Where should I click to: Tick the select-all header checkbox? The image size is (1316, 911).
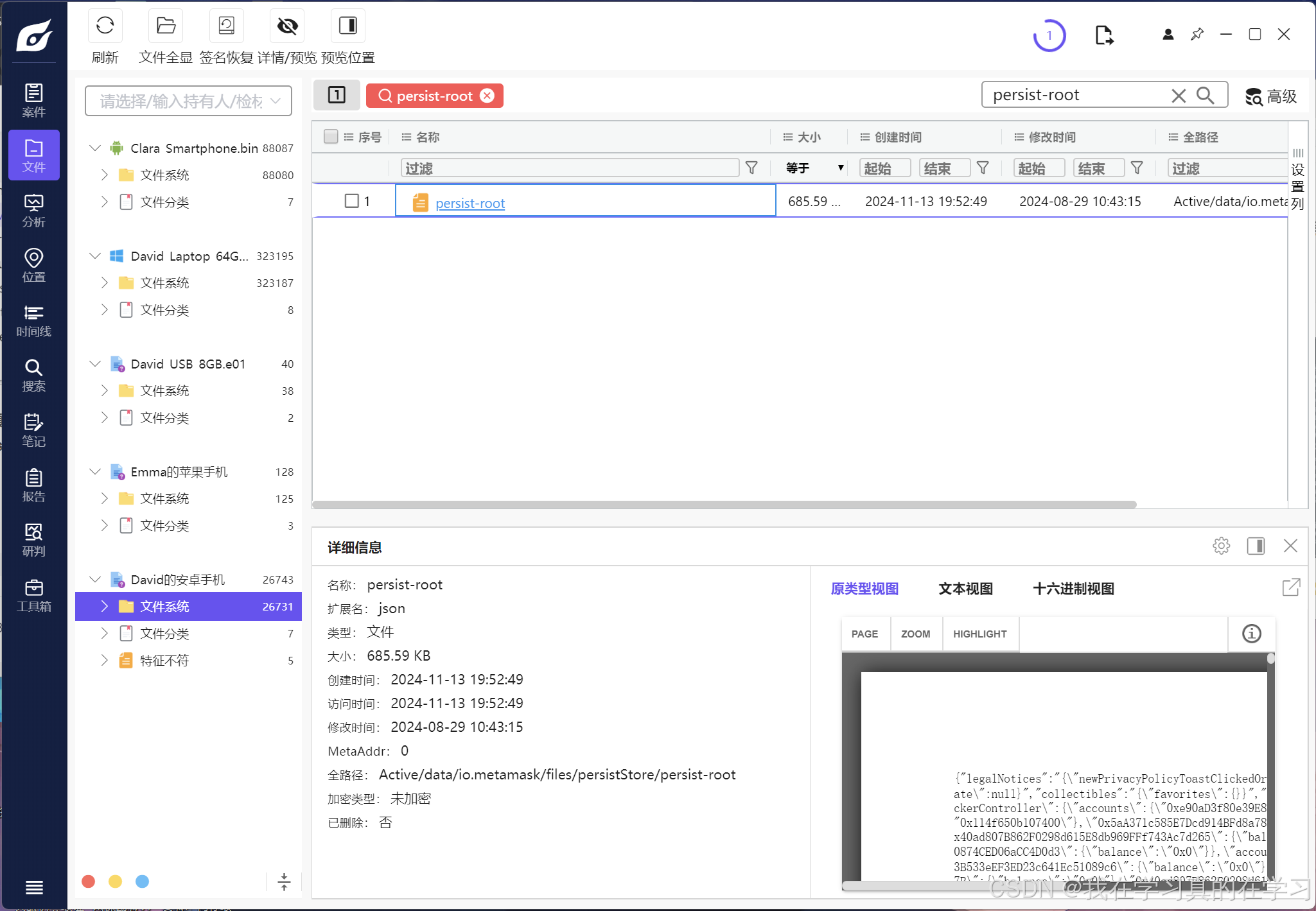pos(331,137)
